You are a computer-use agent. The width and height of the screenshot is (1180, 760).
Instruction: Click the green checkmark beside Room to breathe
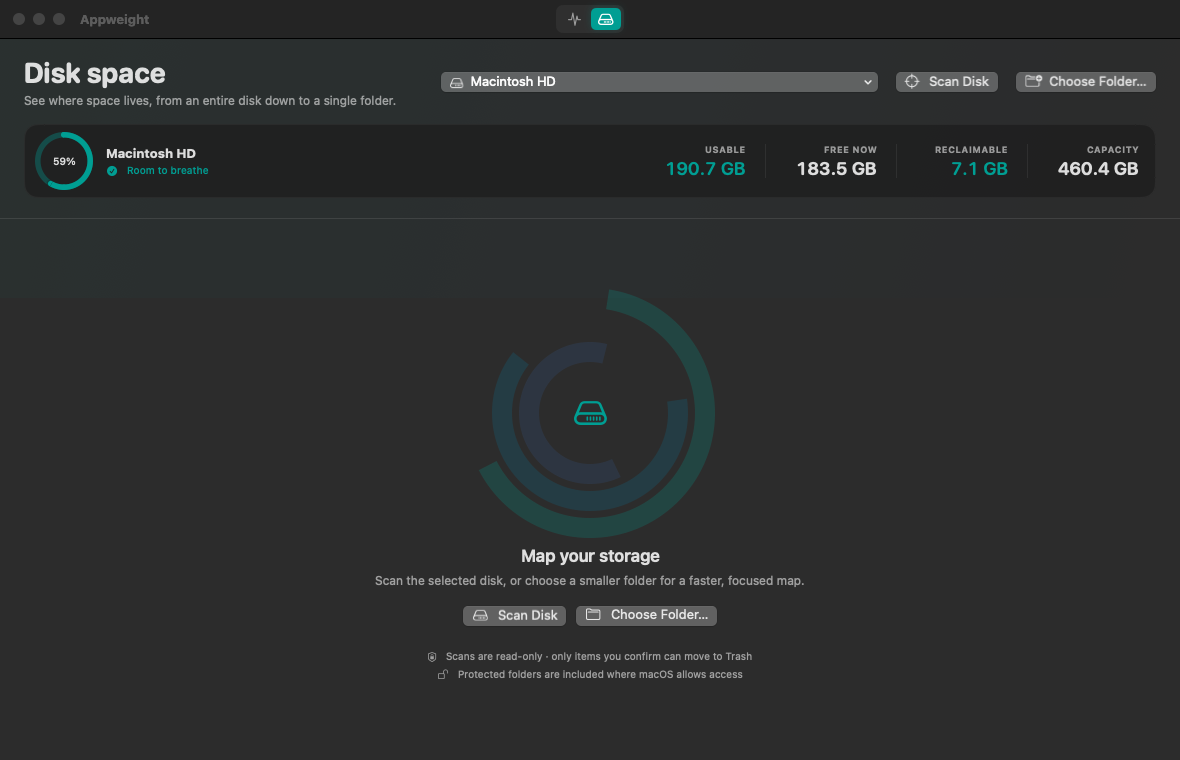tap(112, 171)
